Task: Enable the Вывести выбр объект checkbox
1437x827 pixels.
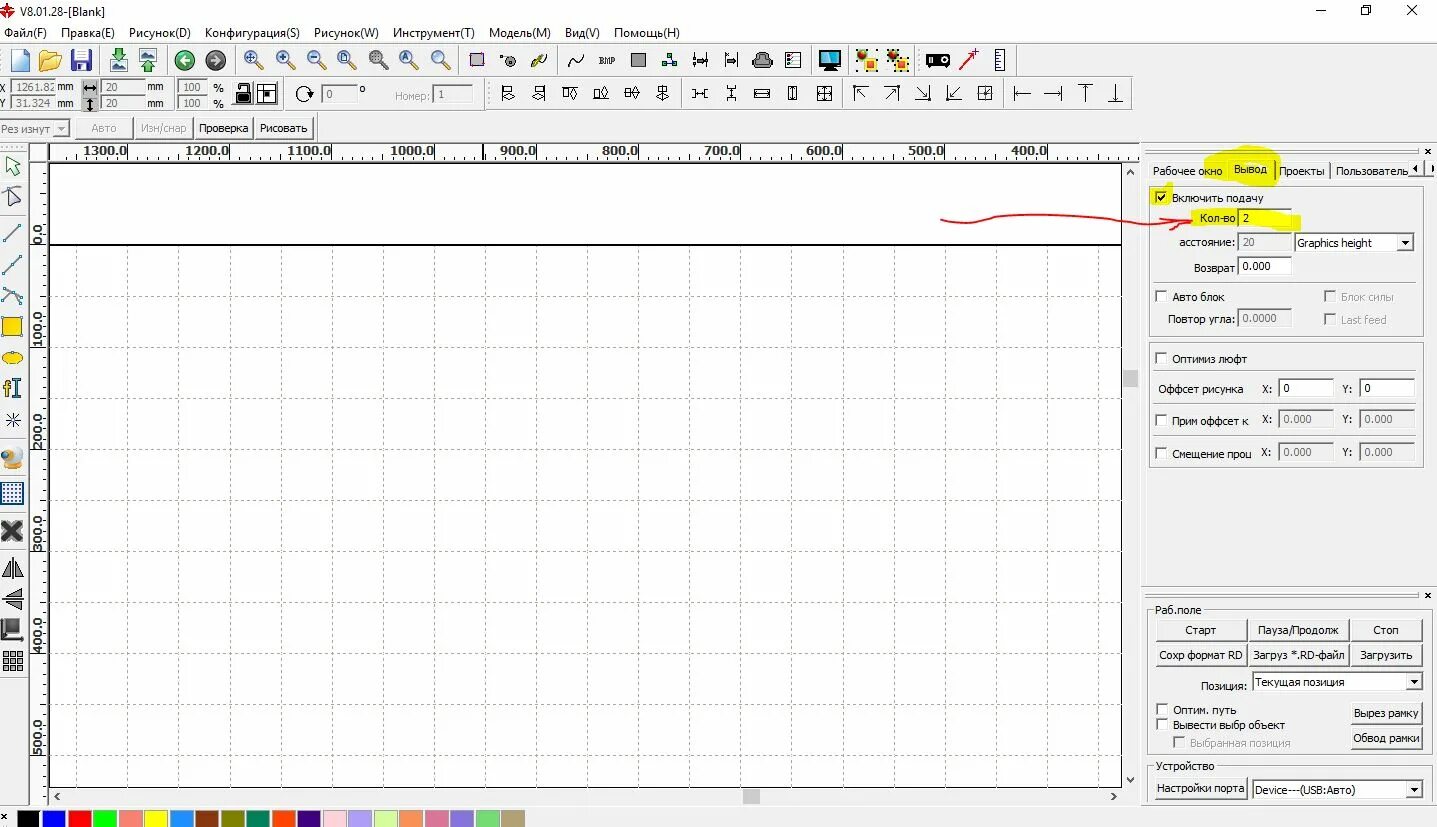Action: pyautogui.click(x=1162, y=724)
